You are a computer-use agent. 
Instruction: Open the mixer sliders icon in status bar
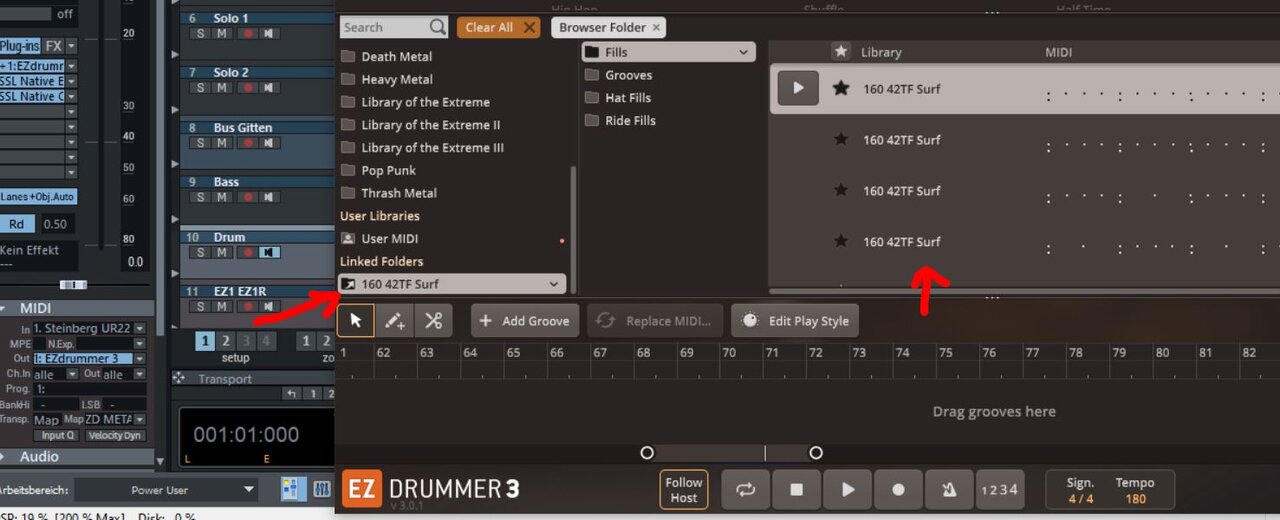322,489
